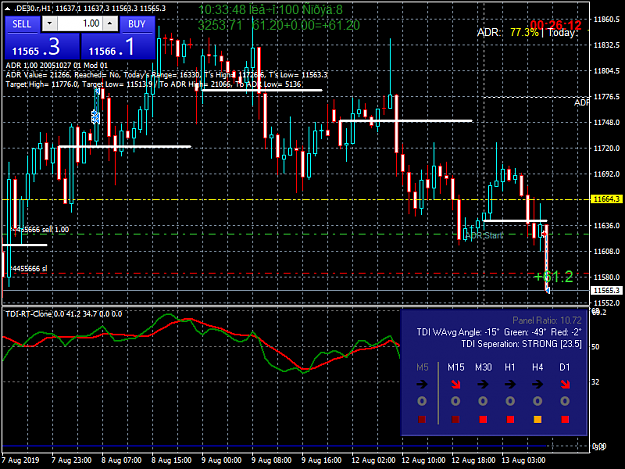Click the yellow 11664.3 price level tag
The image size is (625, 469).
(607, 199)
